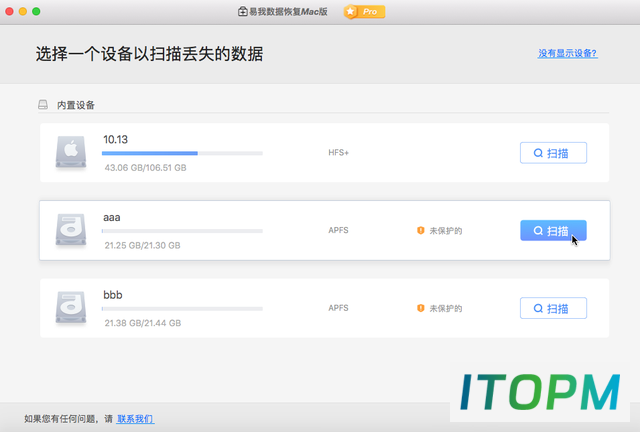Maximize the window with the green button
This screenshot has width=640, height=432.
click(36, 11)
